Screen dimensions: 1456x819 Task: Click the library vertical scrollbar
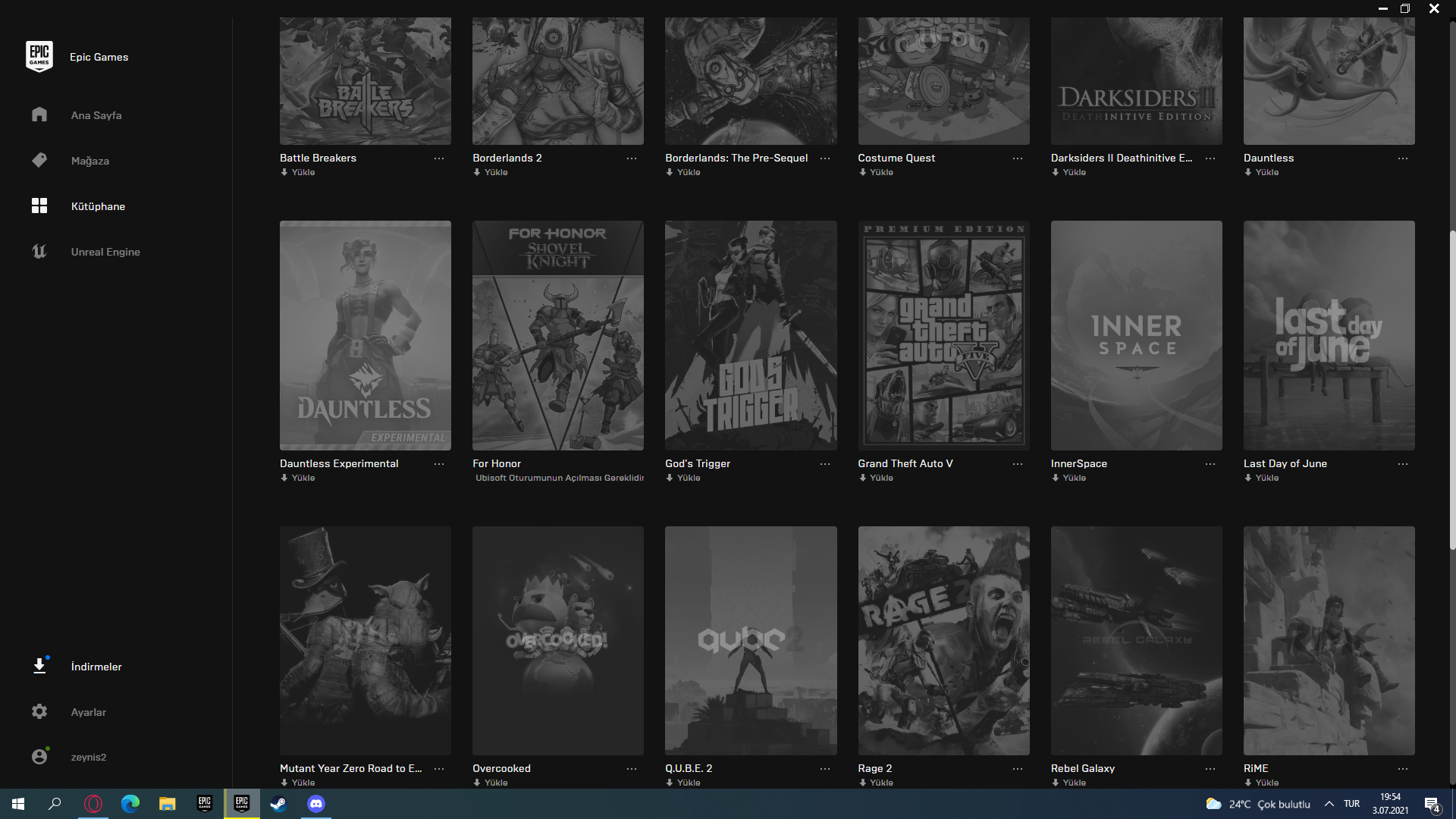[x=1452, y=390]
